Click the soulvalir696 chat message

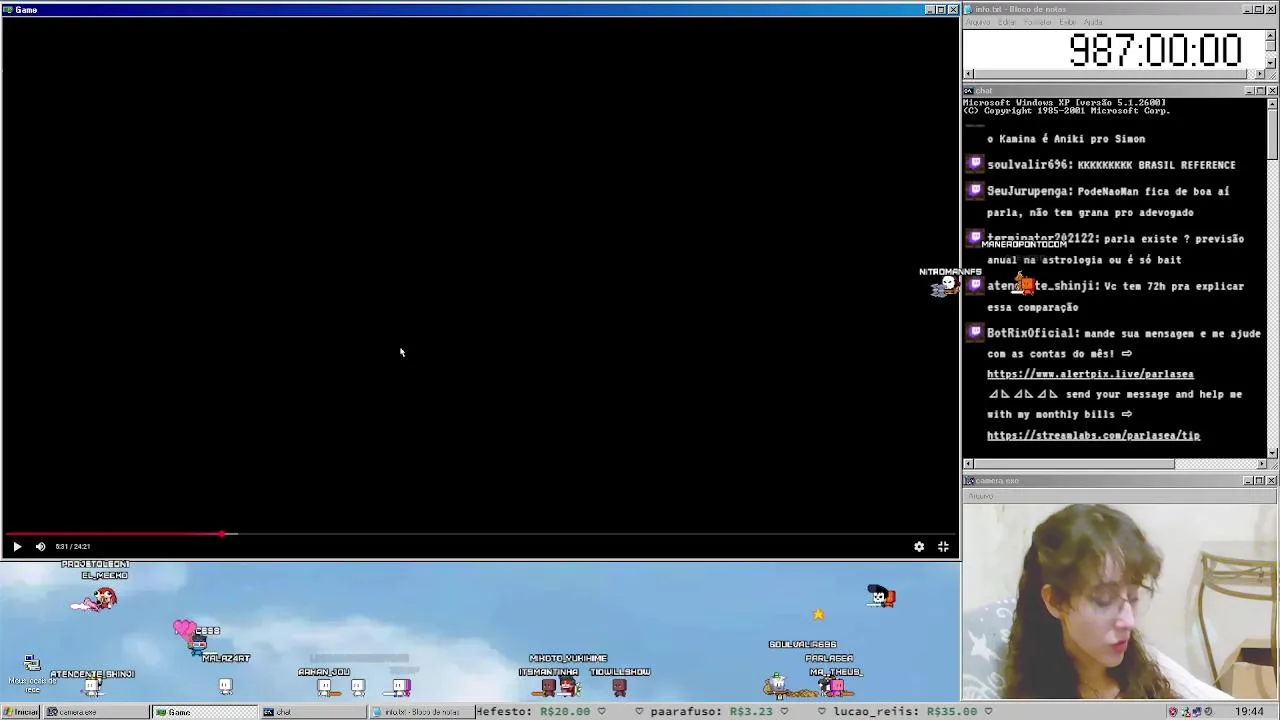tap(1111, 164)
